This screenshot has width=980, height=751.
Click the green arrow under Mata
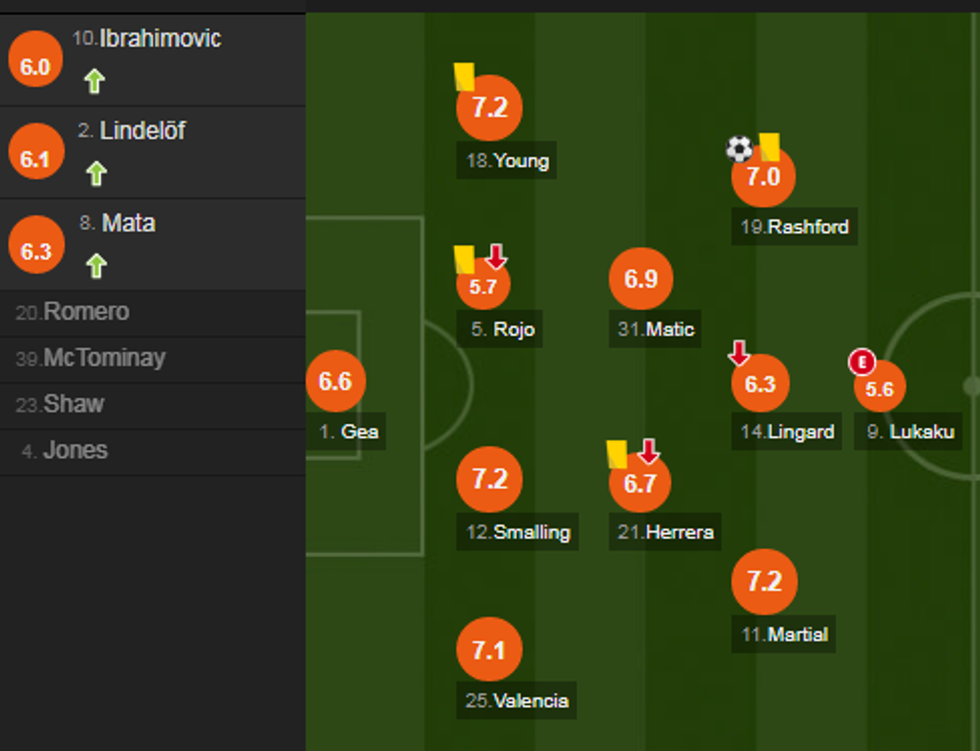point(95,264)
